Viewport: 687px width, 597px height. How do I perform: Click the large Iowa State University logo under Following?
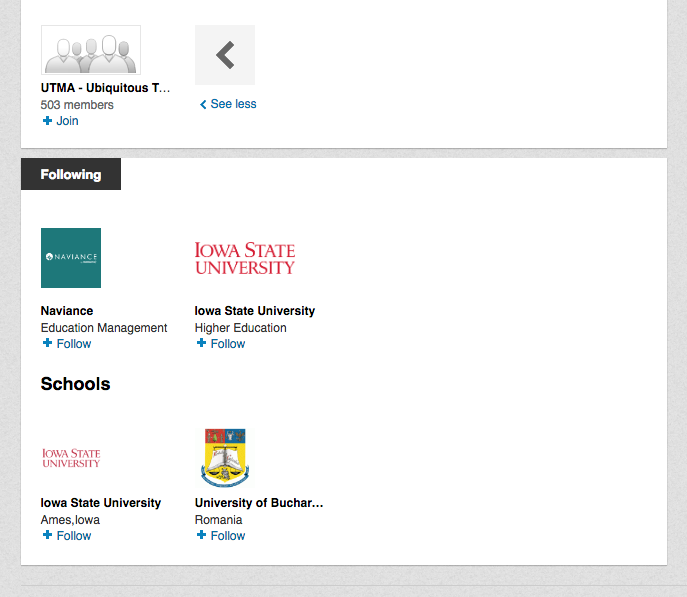pos(245,258)
